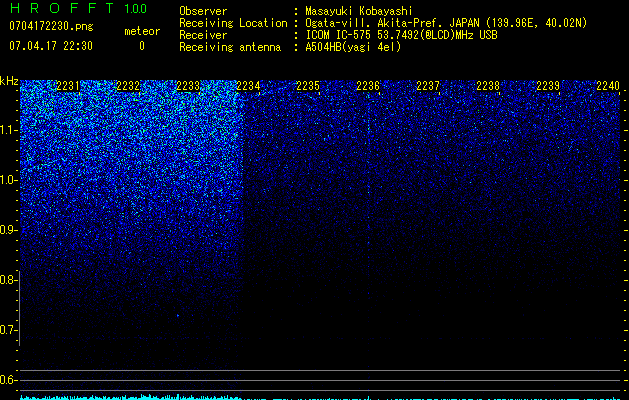Click the 2238 time marker
Viewport: 629px width, 400px height.
pyautogui.click(x=488, y=86)
